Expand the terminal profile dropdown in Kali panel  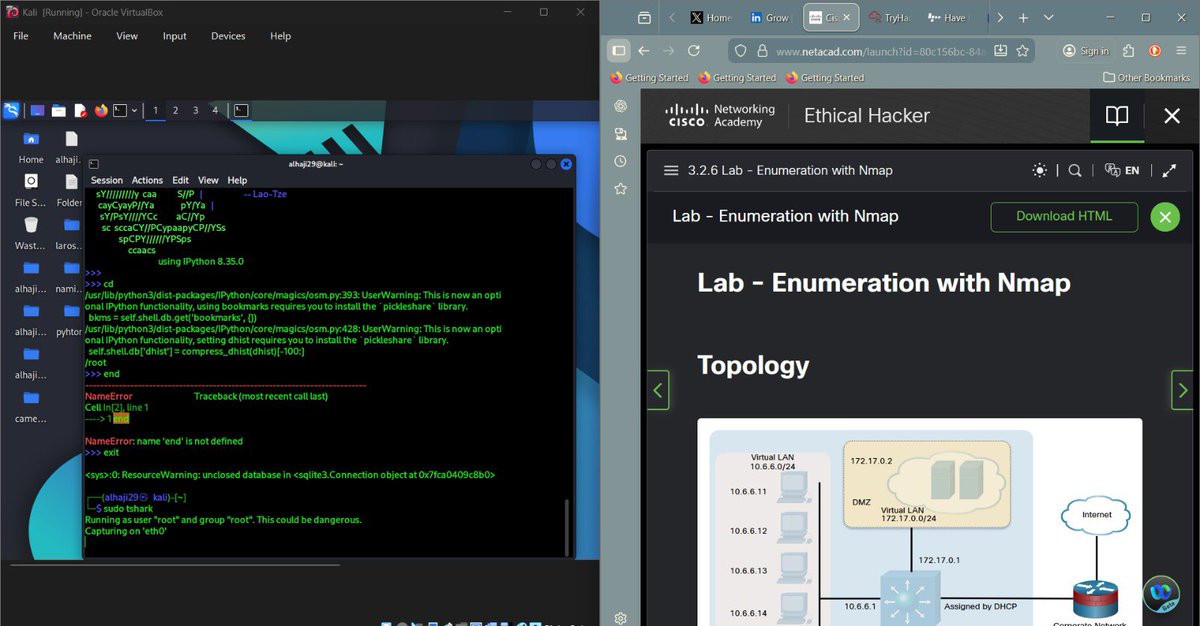134,110
